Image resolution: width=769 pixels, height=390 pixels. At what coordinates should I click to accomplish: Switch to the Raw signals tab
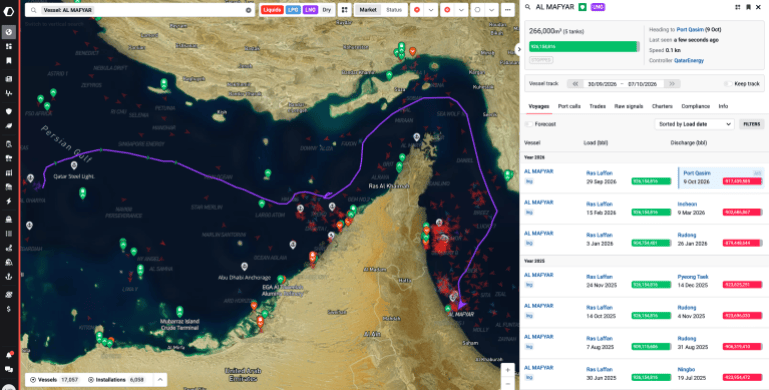click(x=629, y=106)
